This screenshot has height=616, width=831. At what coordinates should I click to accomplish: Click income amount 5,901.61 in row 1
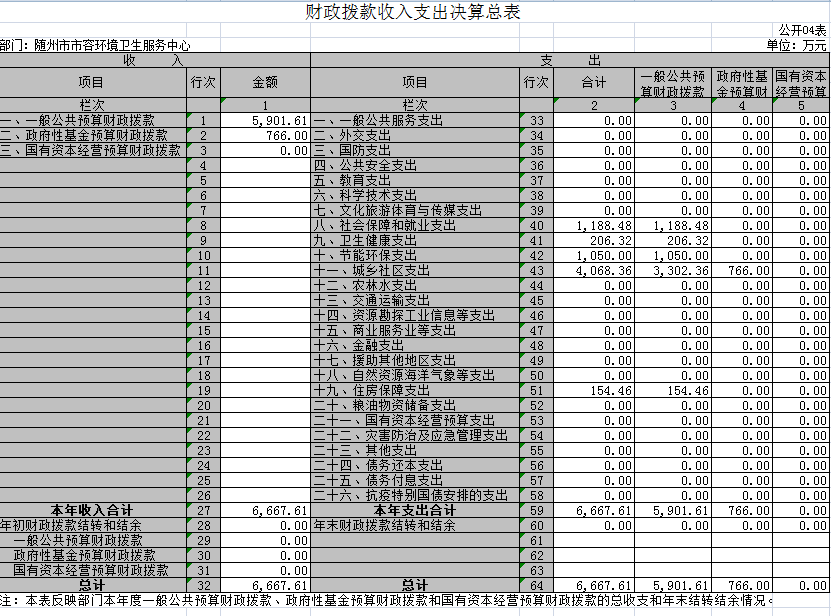tap(265, 120)
